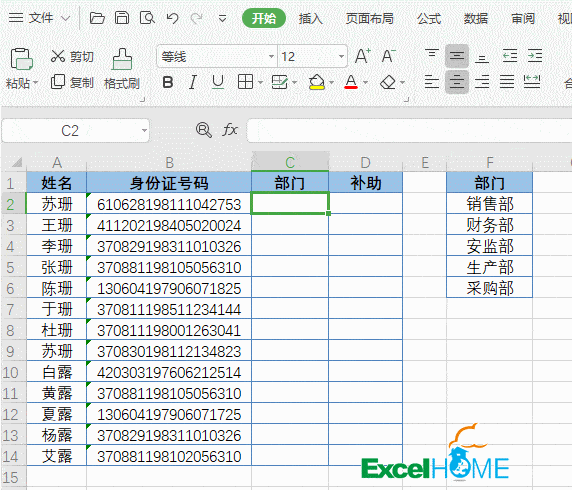Open the 文件 menu
The height and width of the screenshot is (490, 572).
(x=41, y=18)
